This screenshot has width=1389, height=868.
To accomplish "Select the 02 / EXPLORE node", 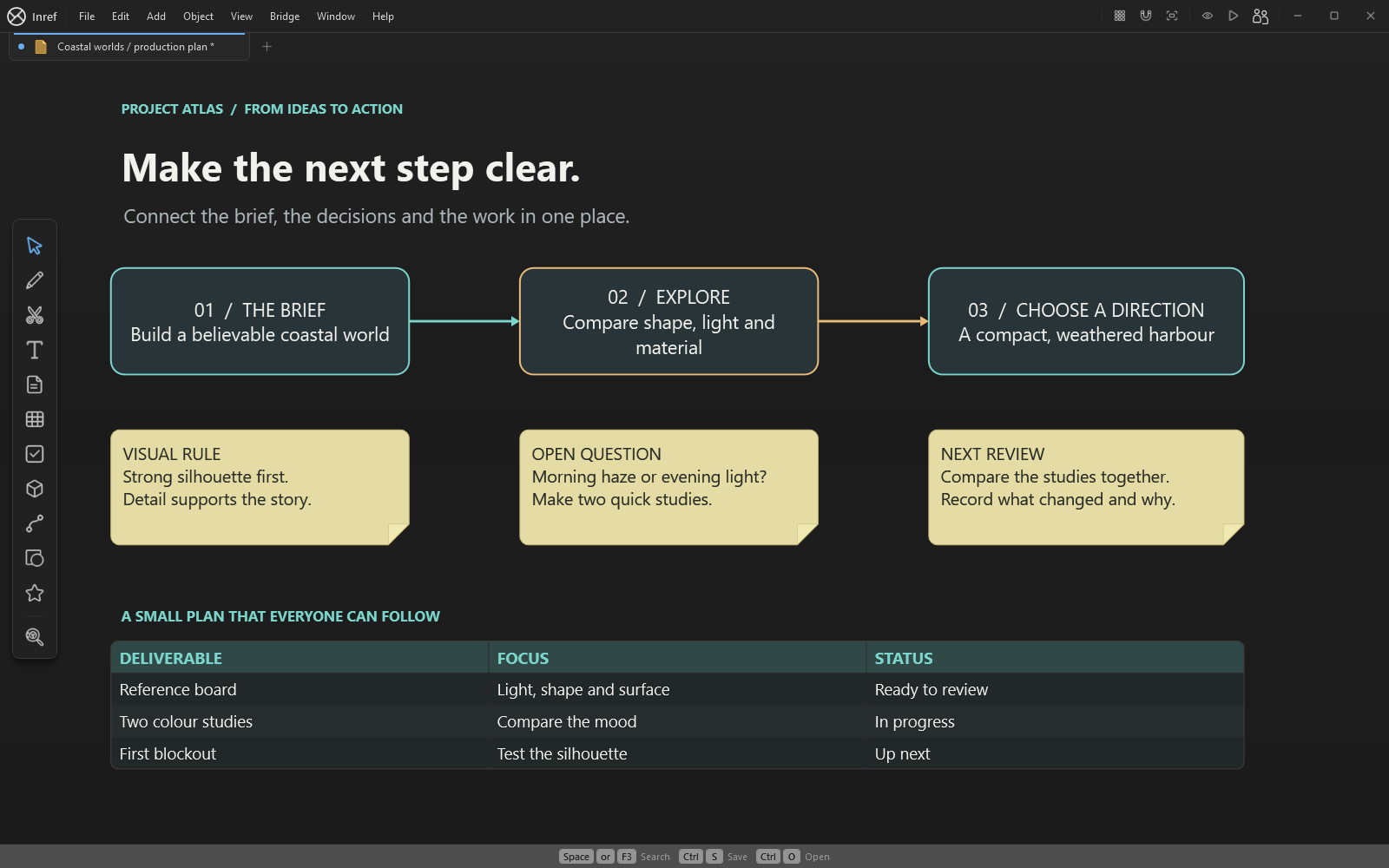I will coord(668,321).
